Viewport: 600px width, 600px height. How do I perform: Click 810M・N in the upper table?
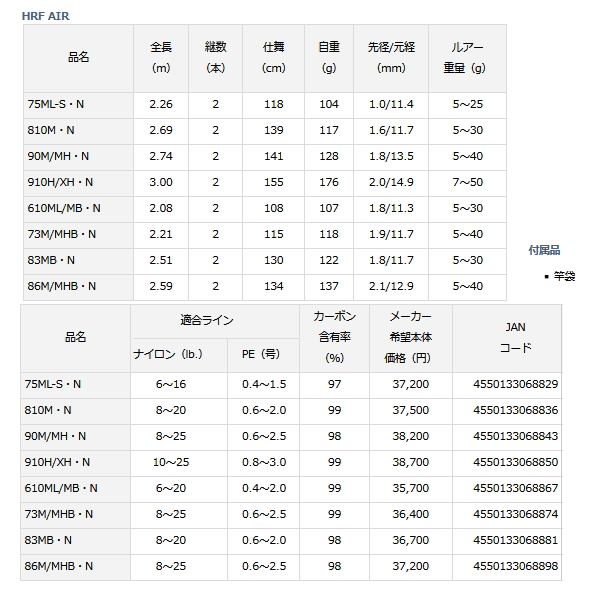51,130
